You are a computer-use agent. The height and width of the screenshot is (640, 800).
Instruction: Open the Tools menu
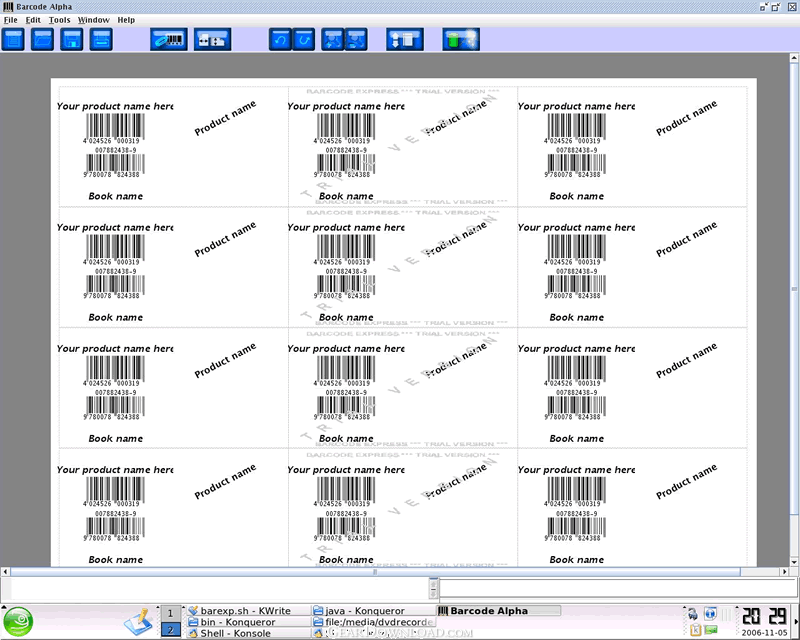point(59,20)
